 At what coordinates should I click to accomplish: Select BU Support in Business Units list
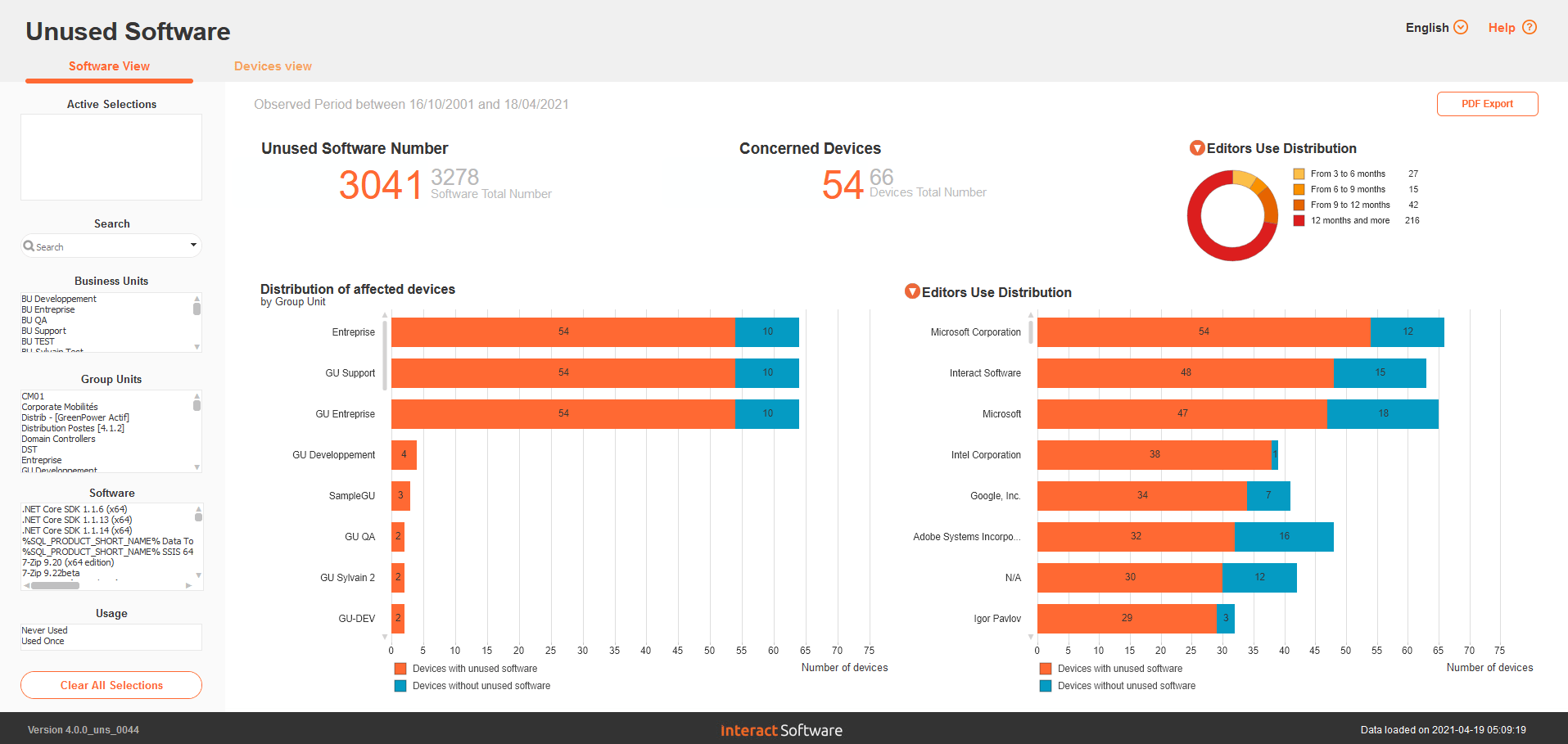(44, 331)
